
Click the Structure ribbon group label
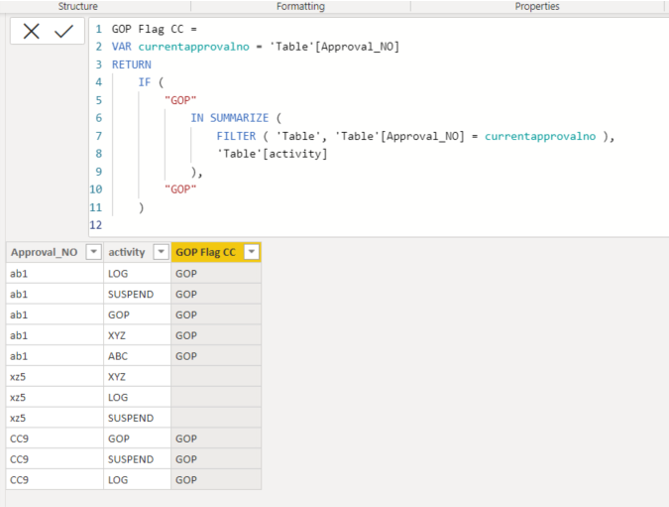coord(78,6)
